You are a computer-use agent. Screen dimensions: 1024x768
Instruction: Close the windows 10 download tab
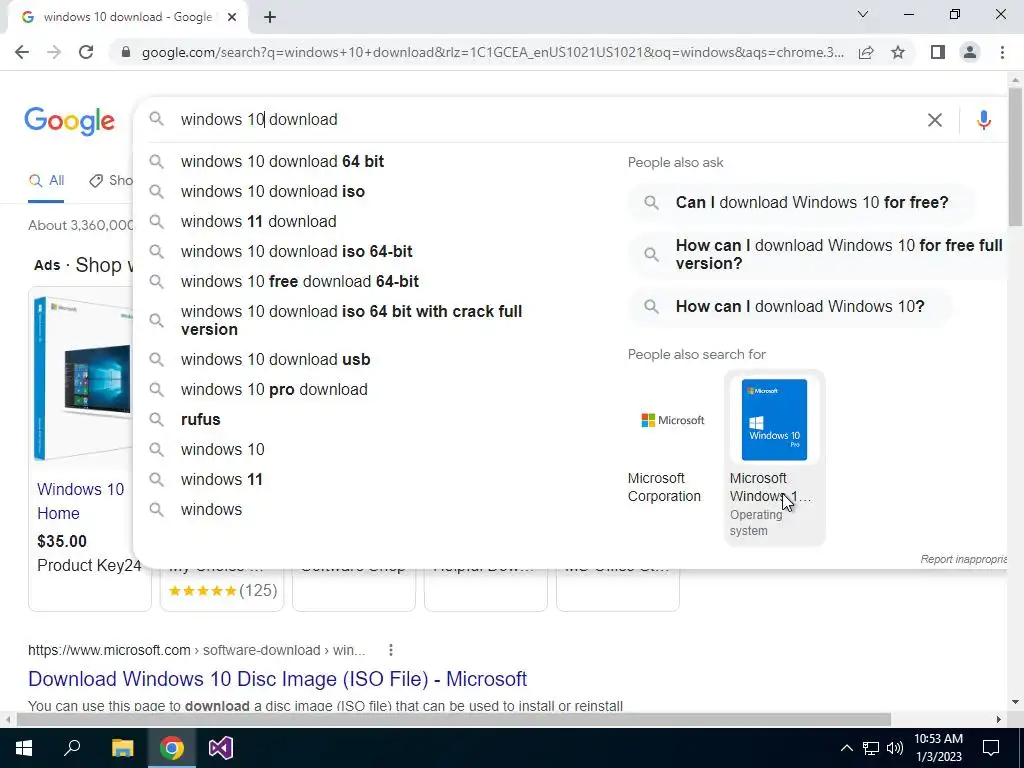[x=232, y=17]
